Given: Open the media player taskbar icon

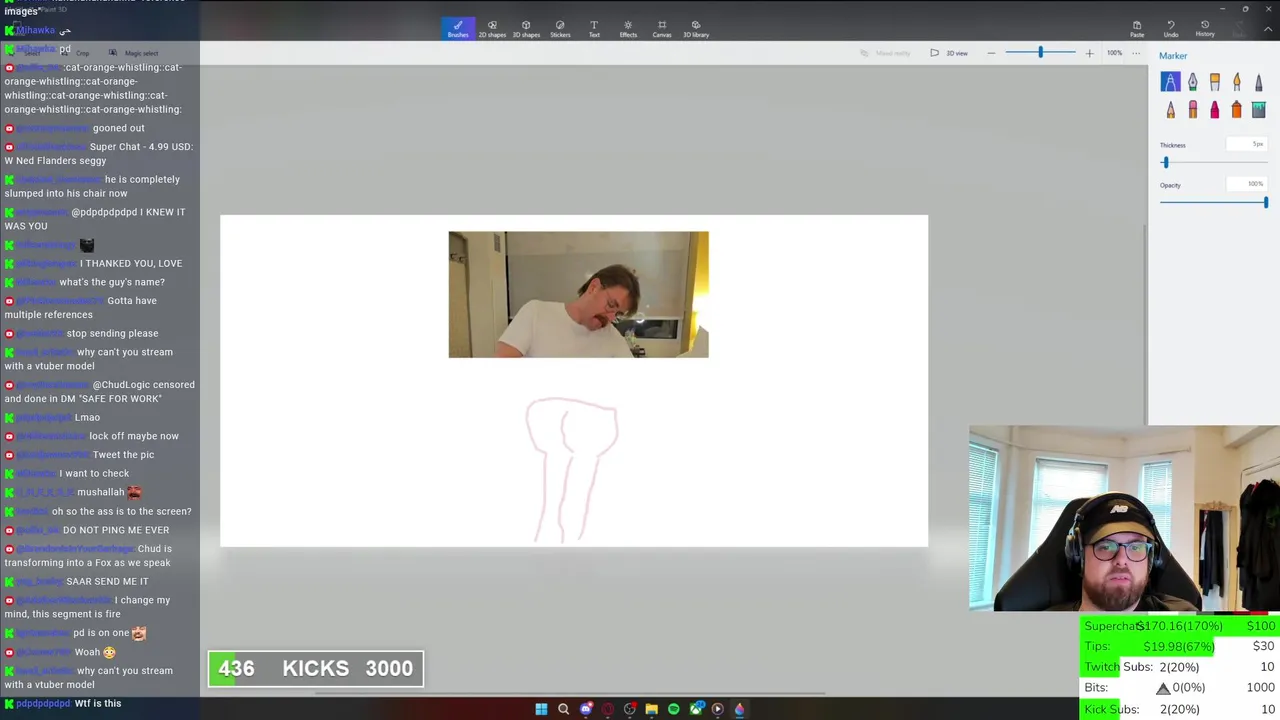Looking at the screenshot, I should pyautogui.click(x=717, y=709).
